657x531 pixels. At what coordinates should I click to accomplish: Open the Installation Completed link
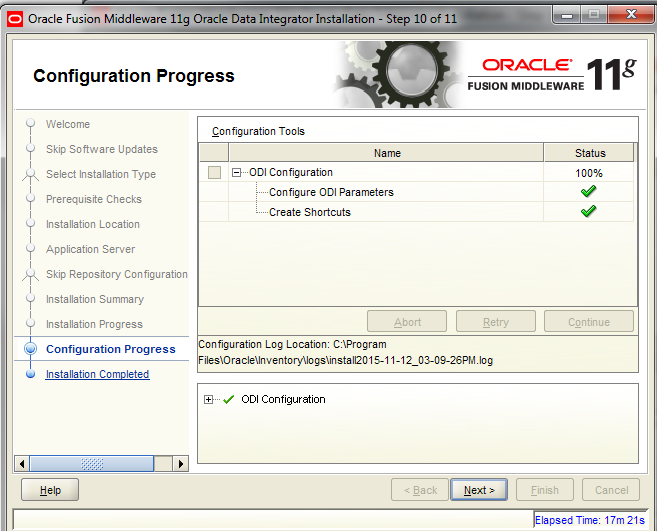click(97, 374)
